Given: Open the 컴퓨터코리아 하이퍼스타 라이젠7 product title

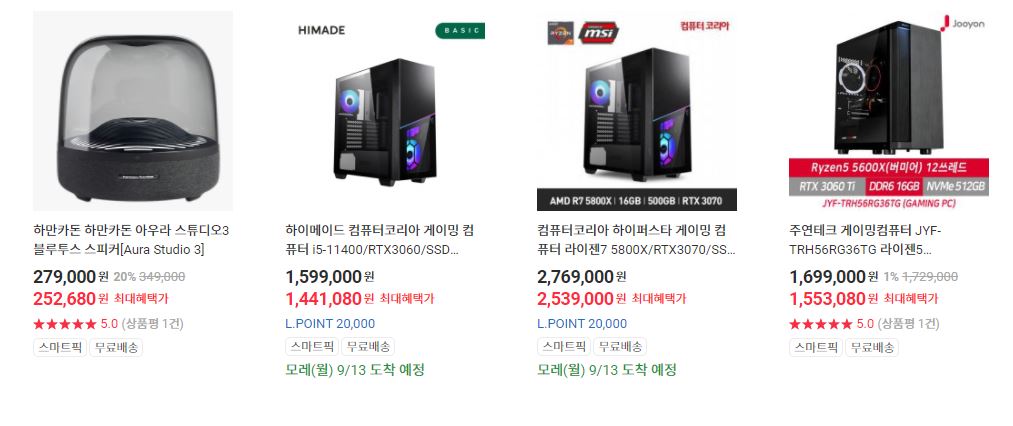Looking at the screenshot, I should tap(636, 240).
